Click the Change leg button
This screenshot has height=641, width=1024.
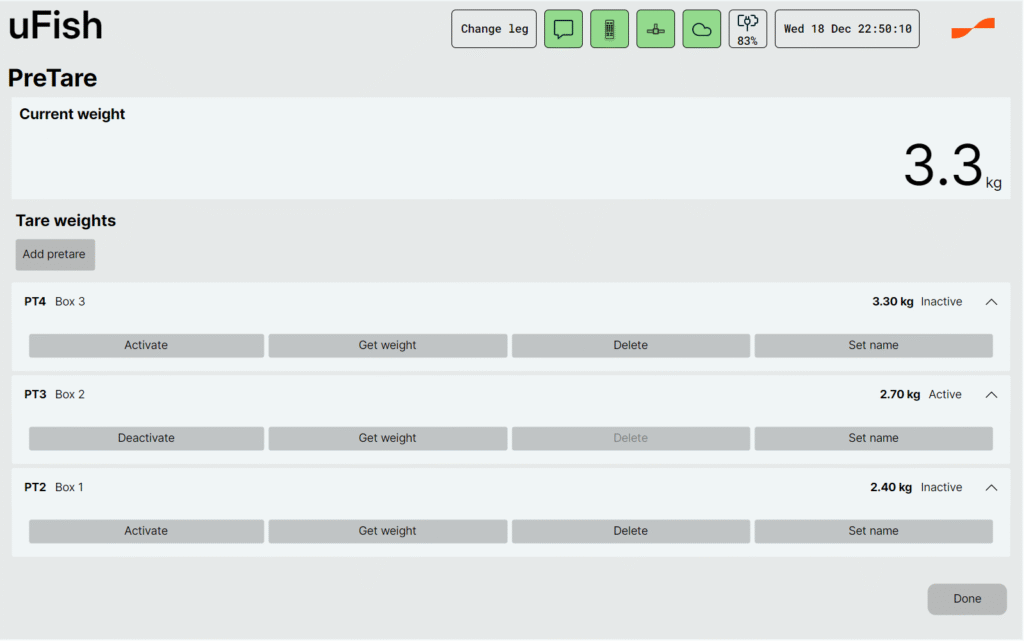[x=494, y=29]
